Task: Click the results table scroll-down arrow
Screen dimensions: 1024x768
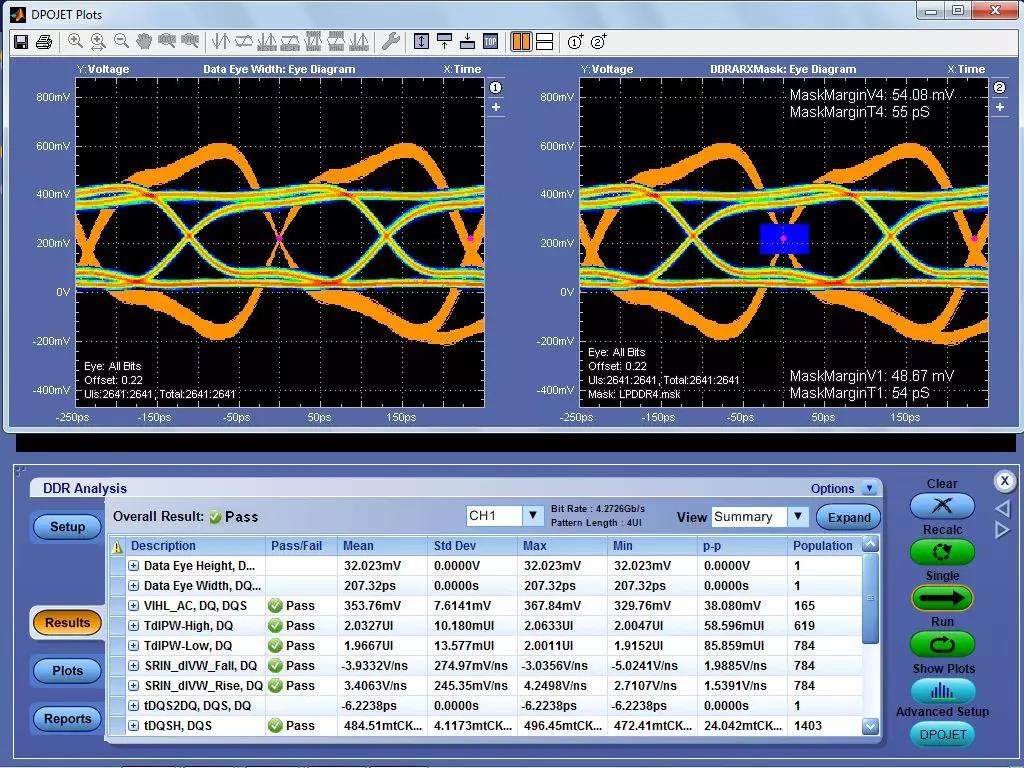Action: pyautogui.click(x=870, y=727)
